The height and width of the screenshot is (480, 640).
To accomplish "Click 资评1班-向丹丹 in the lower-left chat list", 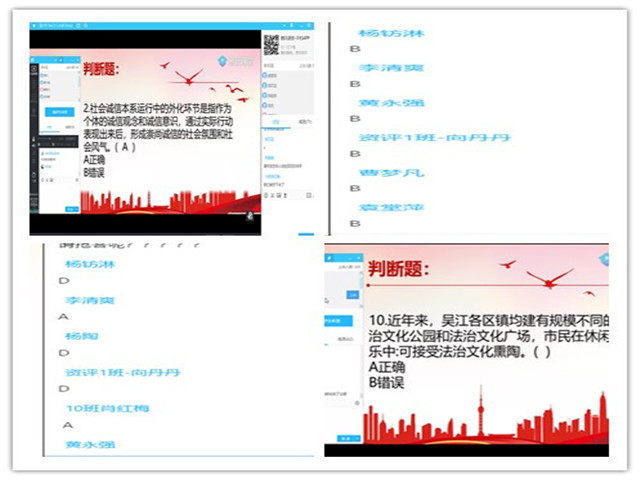I will (122, 372).
